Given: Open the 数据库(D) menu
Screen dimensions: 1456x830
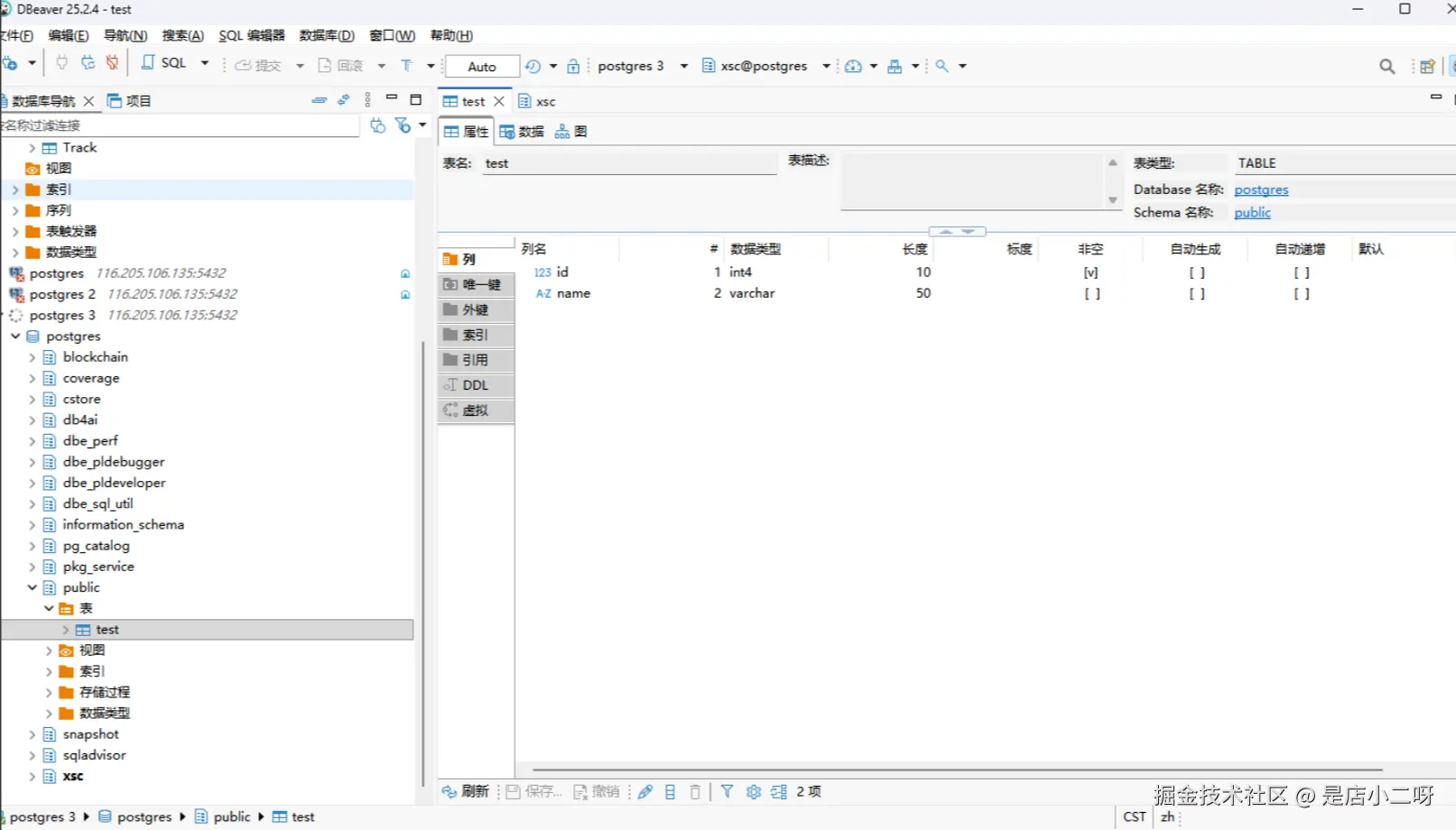Looking at the screenshot, I should pos(327,35).
